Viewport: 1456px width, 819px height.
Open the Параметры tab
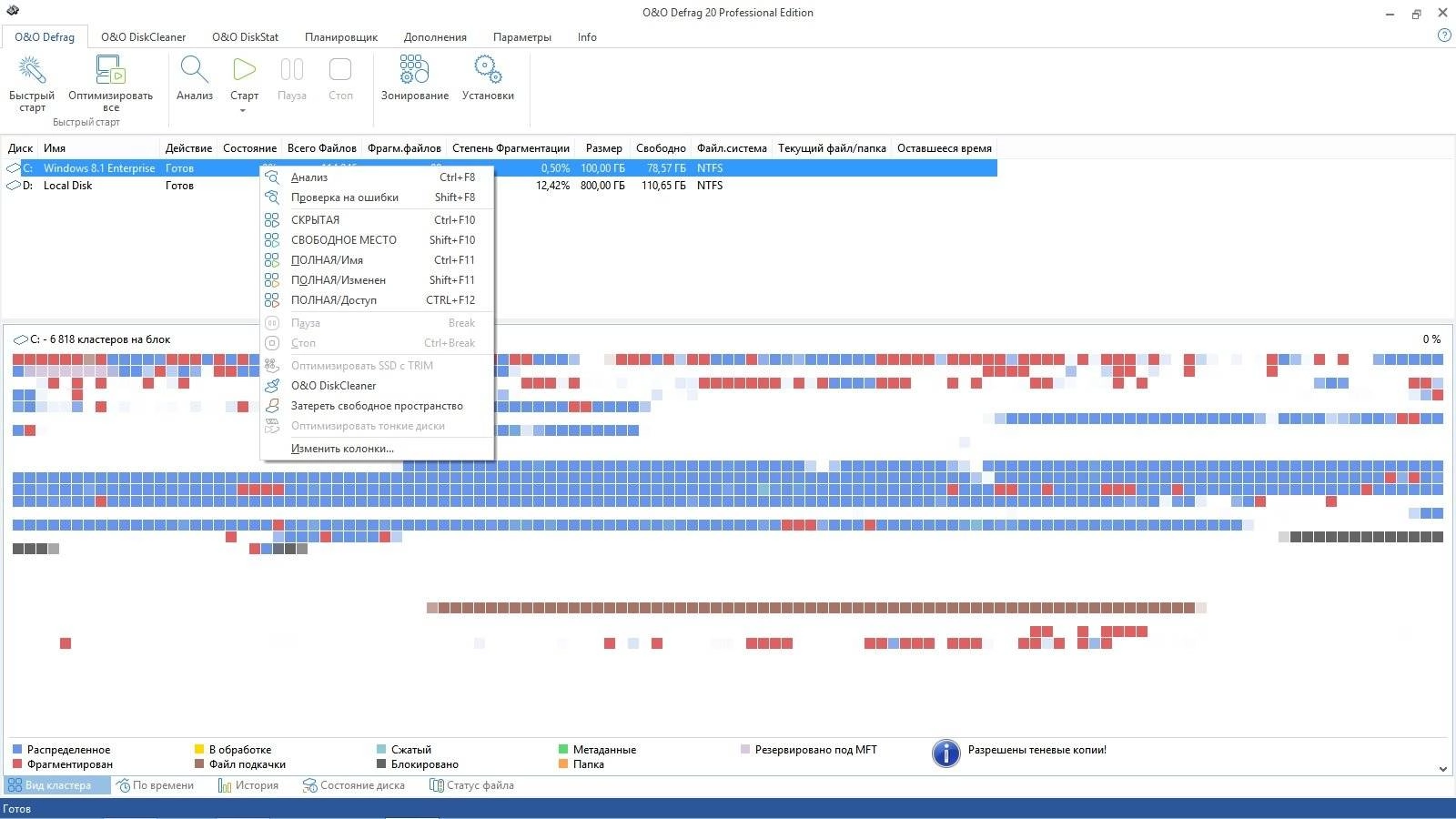tap(522, 37)
